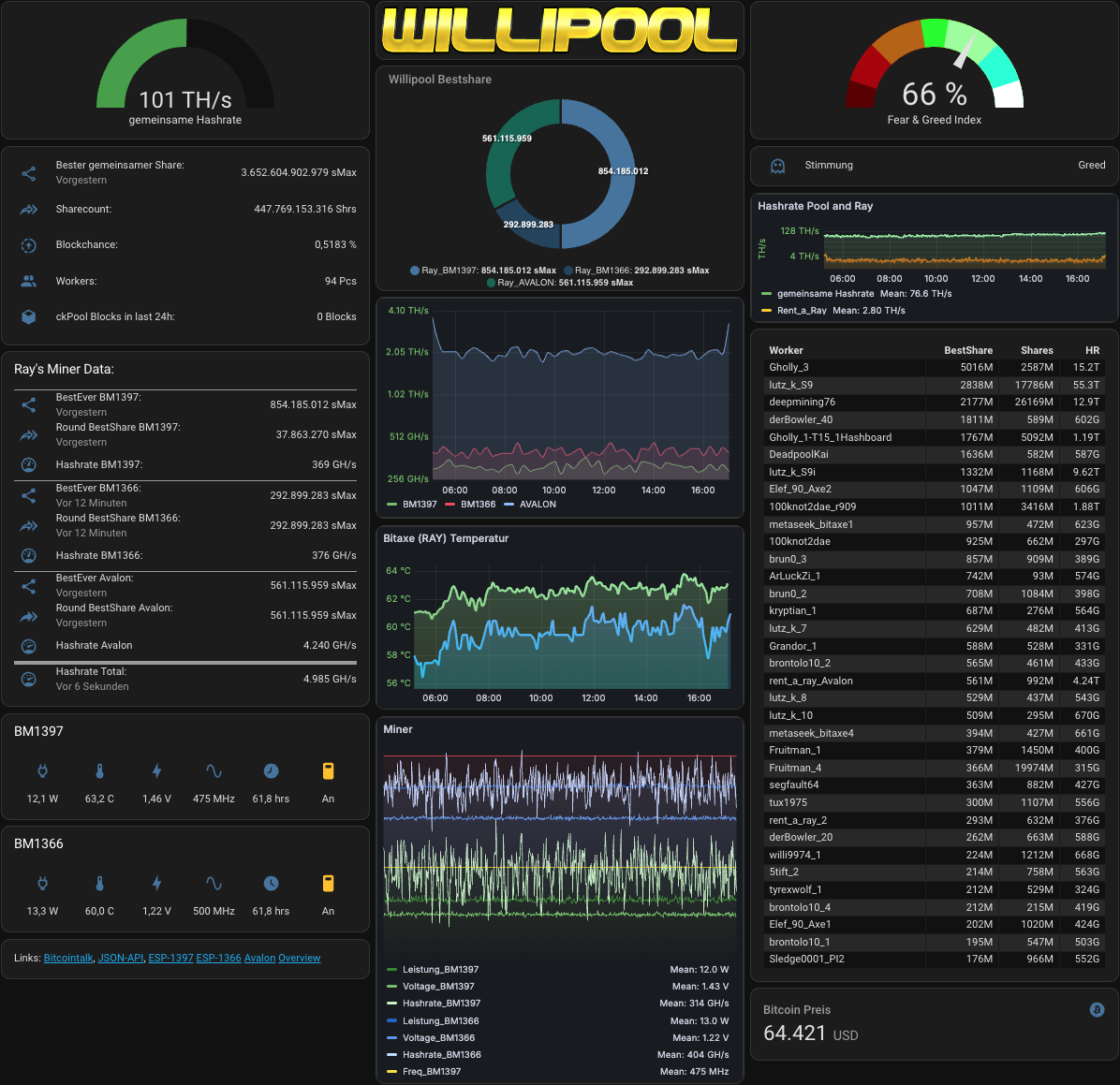Open the Bitaxe (RAY) Temperatur panel title
This screenshot has height=1085, width=1120.
coord(446,538)
